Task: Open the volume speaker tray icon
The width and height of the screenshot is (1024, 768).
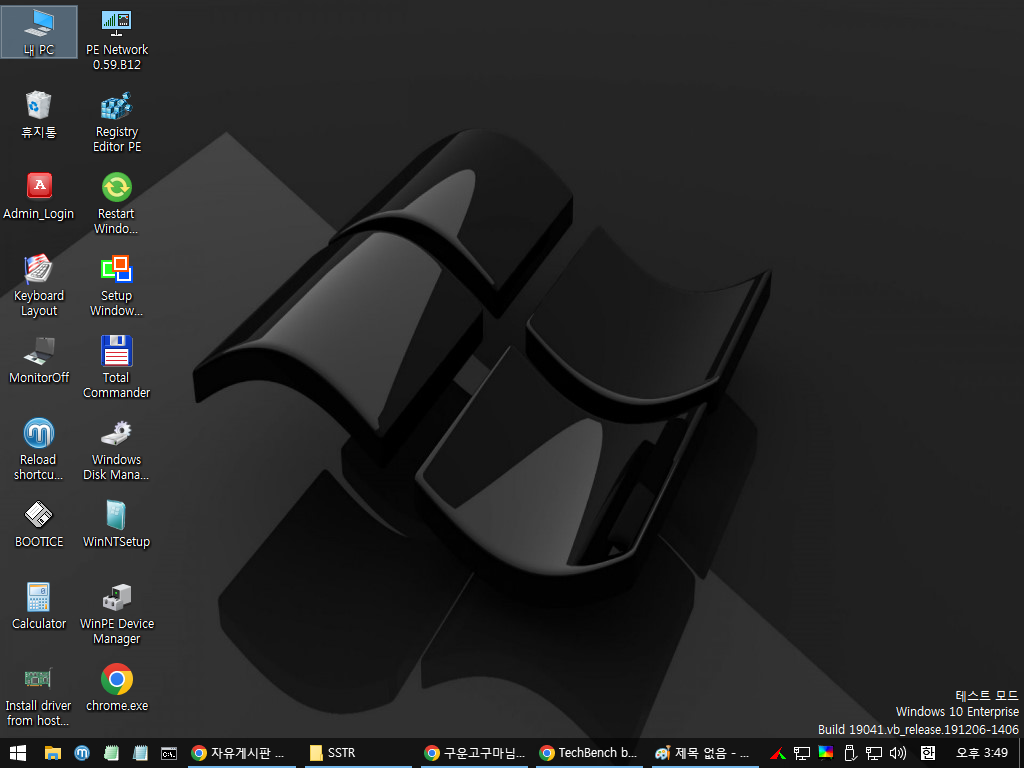Action: pos(898,753)
